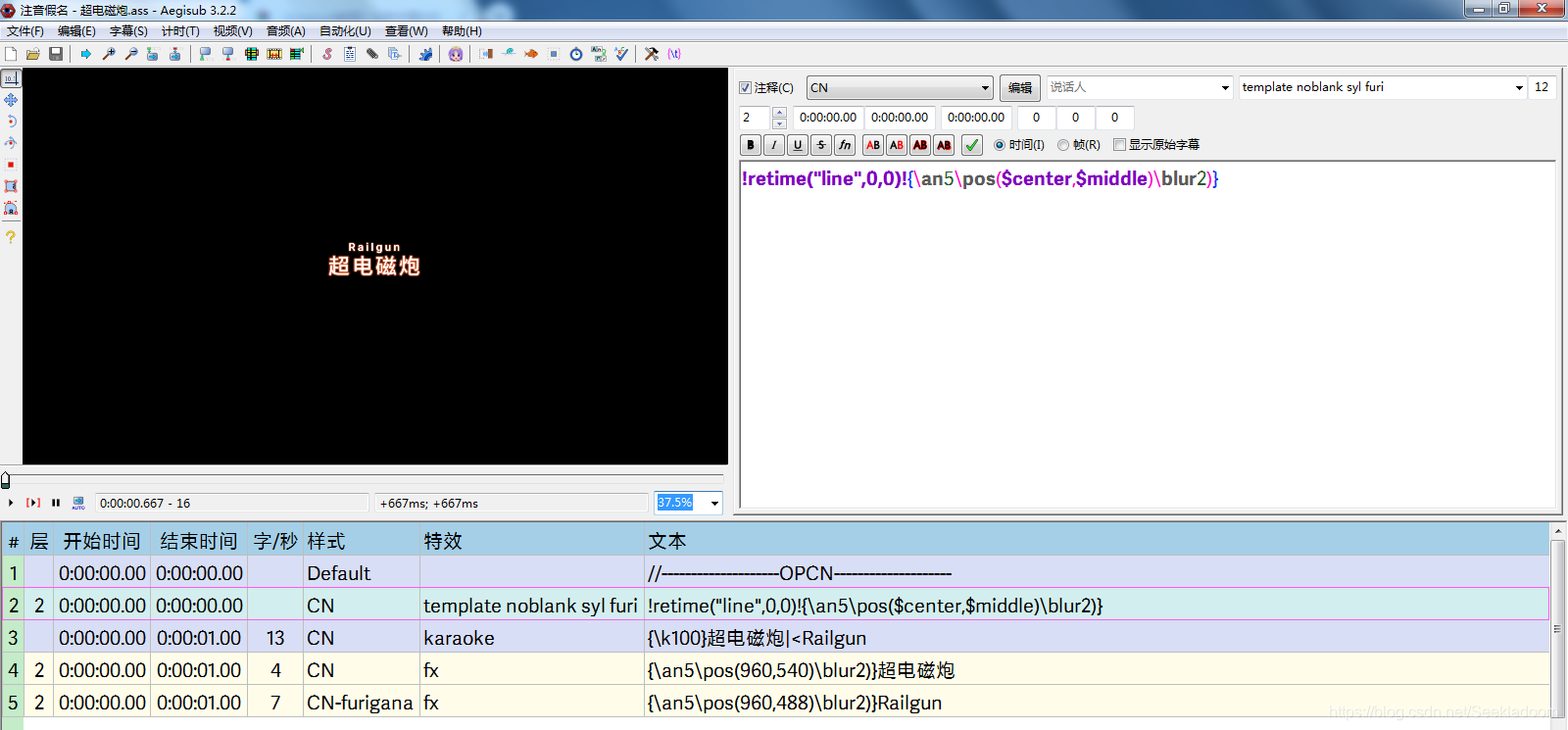The image size is (1568, 730).
Task: Enable 显示原始字幕 checkbox
Action: [x=1119, y=145]
